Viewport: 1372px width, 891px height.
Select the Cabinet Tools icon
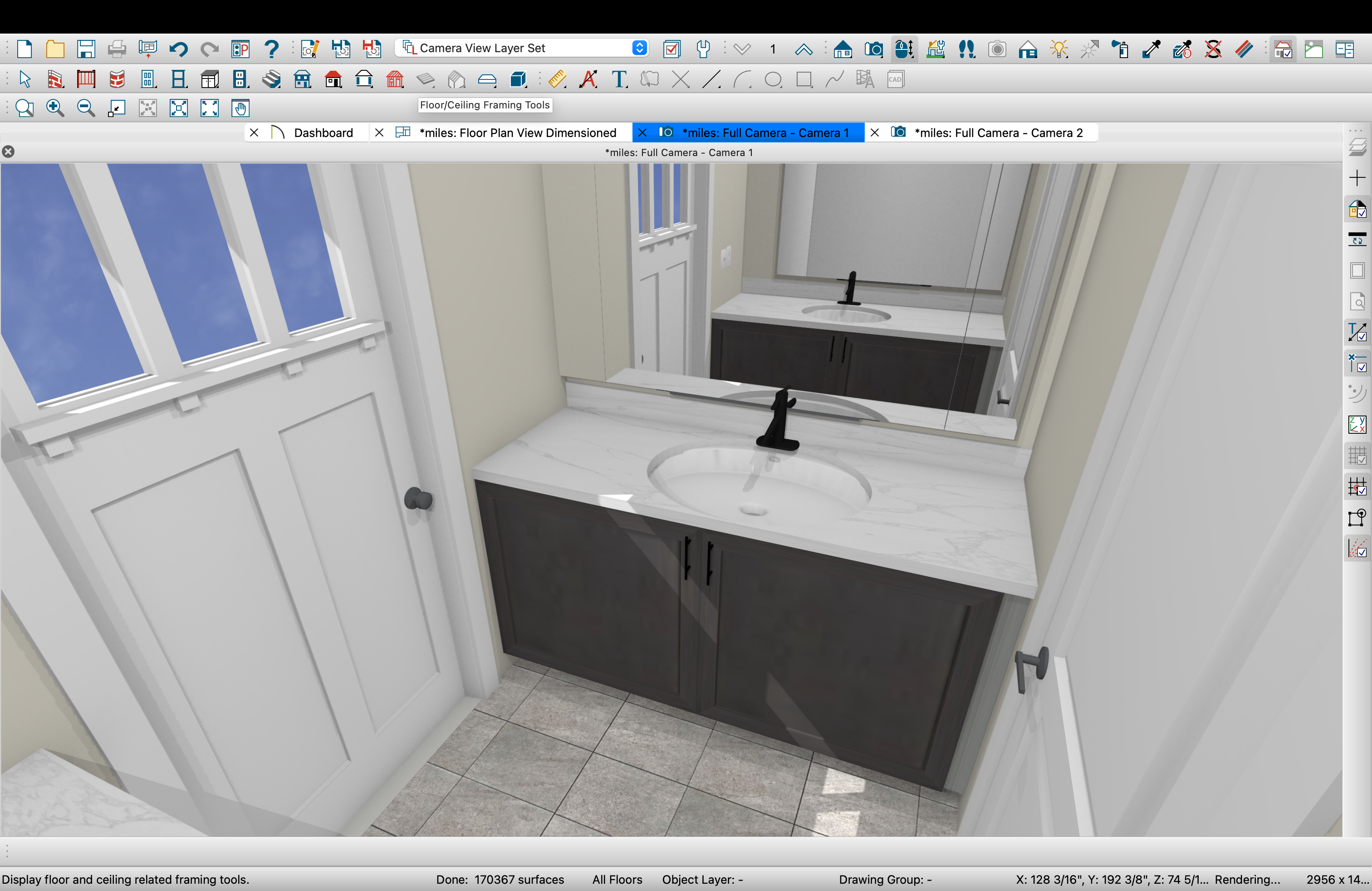point(209,79)
